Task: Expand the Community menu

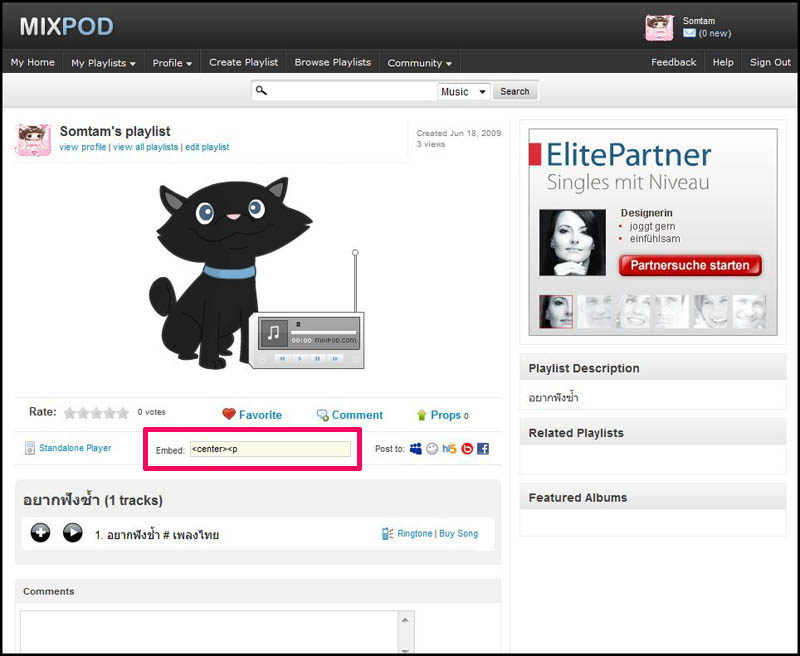Action: coord(420,63)
